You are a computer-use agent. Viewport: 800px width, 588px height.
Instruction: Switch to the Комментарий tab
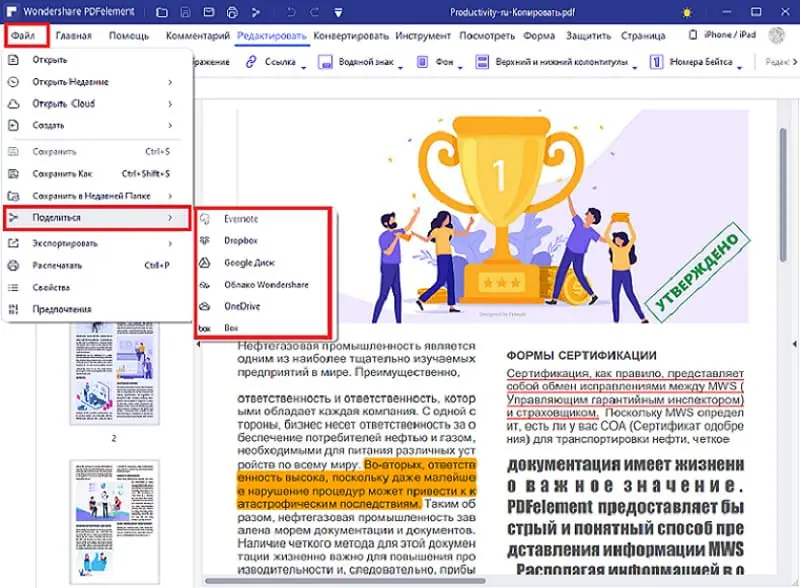click(197, 35)
